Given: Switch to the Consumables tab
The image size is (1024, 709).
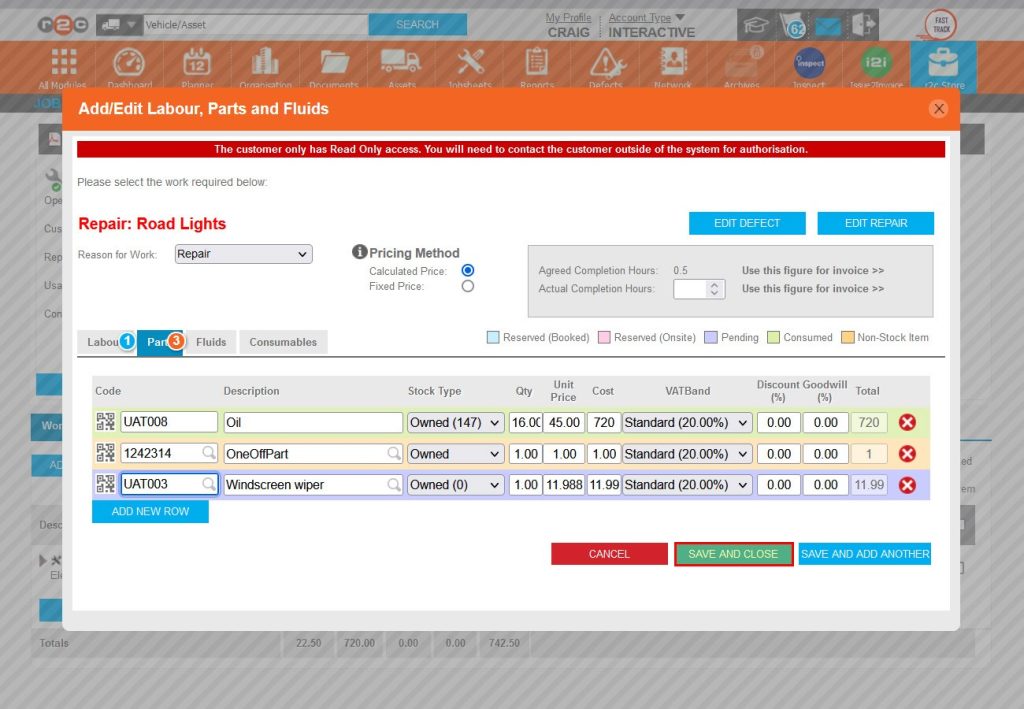Looking at the screenshot, I should click(x=283, y=342).
